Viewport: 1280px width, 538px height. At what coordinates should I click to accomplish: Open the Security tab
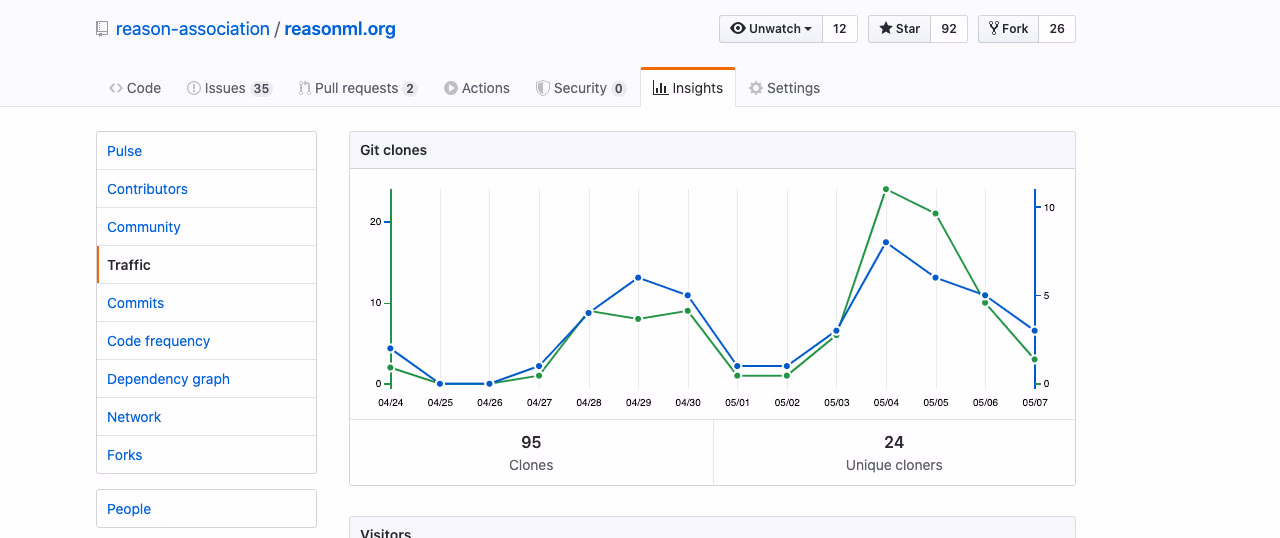click(581, 88)
